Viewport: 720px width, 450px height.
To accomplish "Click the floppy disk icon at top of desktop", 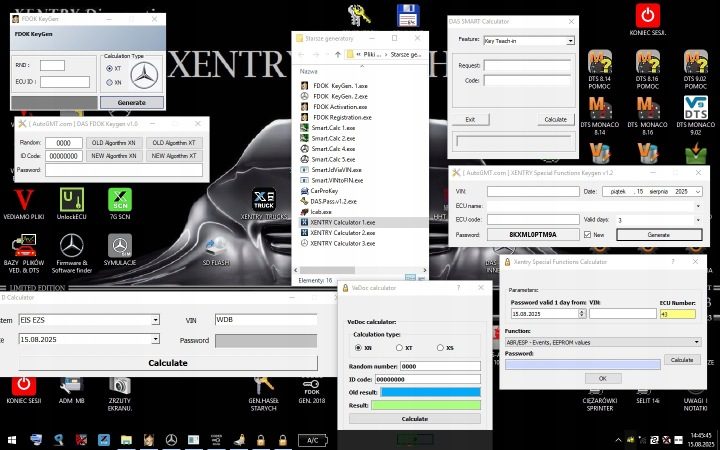I will point(408,15).
